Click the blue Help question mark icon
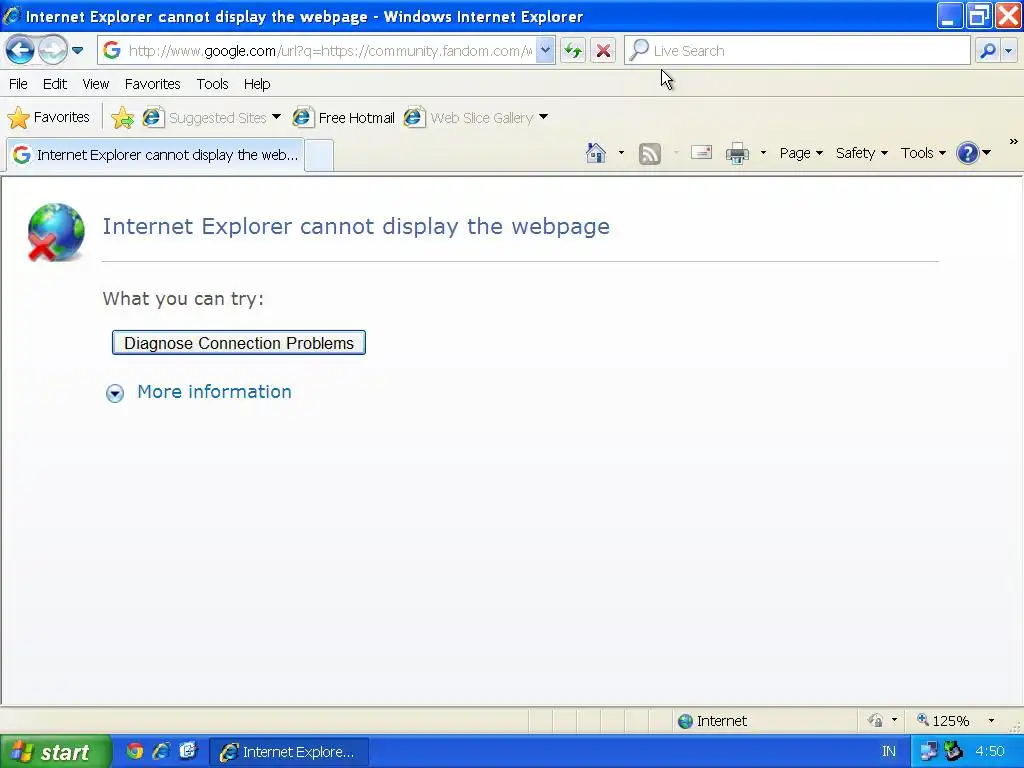Image resolution: width=1024 pixels, height=768 pixels. coord(967,153)
